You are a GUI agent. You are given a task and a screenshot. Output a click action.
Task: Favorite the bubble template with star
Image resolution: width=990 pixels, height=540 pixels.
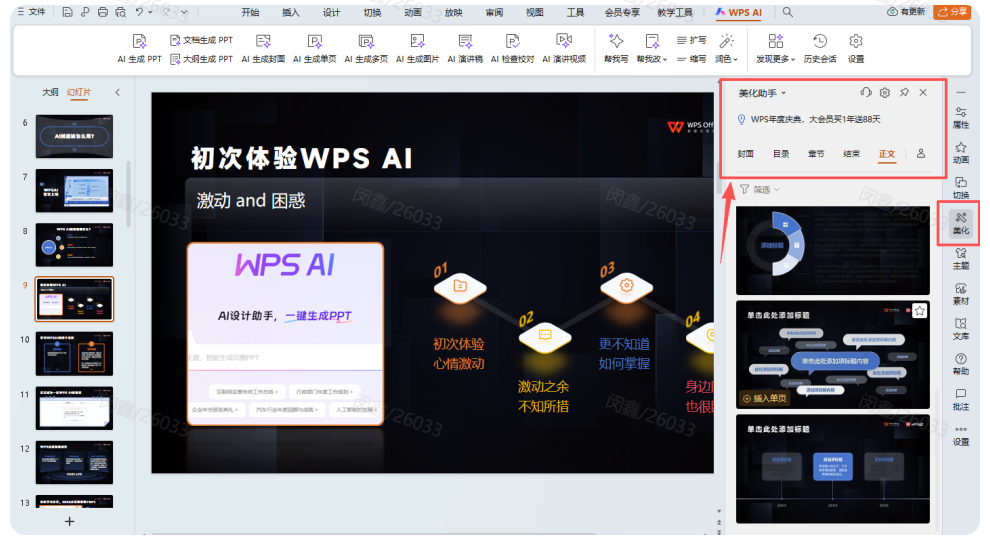pyautogui.click(x=920, y=311)
